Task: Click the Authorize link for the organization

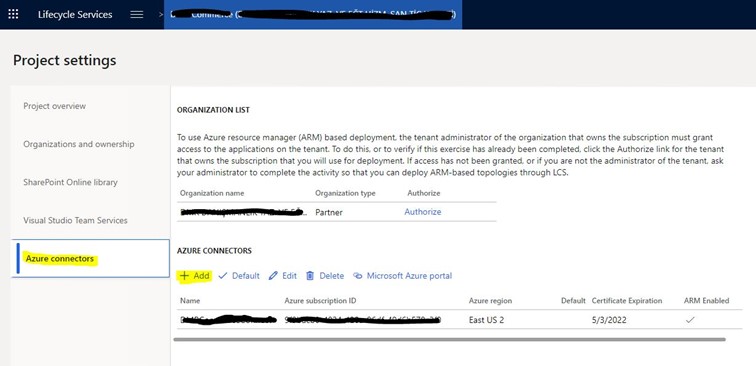Action: pos(422,212)
